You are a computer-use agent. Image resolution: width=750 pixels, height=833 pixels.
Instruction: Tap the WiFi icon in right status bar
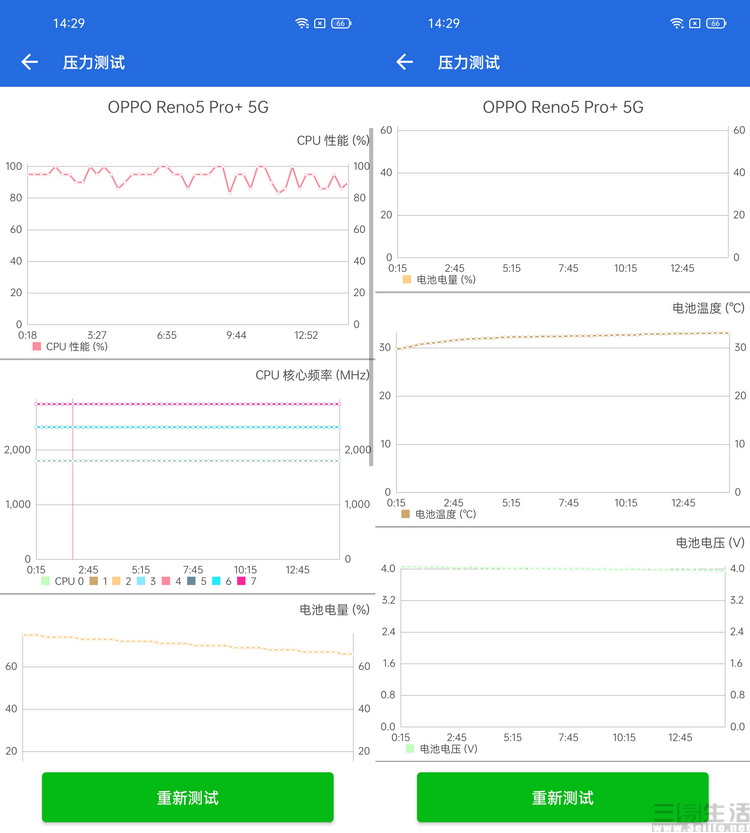(677, 23)
